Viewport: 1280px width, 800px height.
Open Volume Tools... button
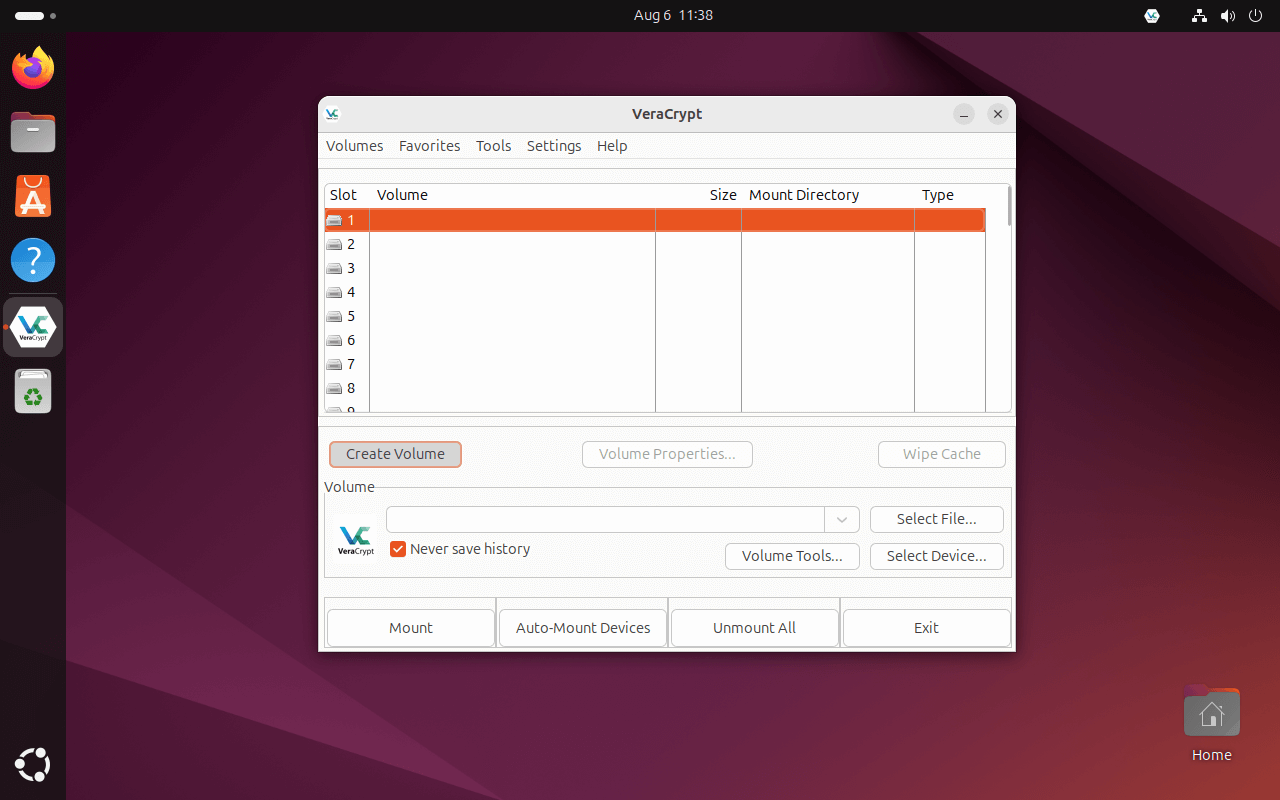792,556
